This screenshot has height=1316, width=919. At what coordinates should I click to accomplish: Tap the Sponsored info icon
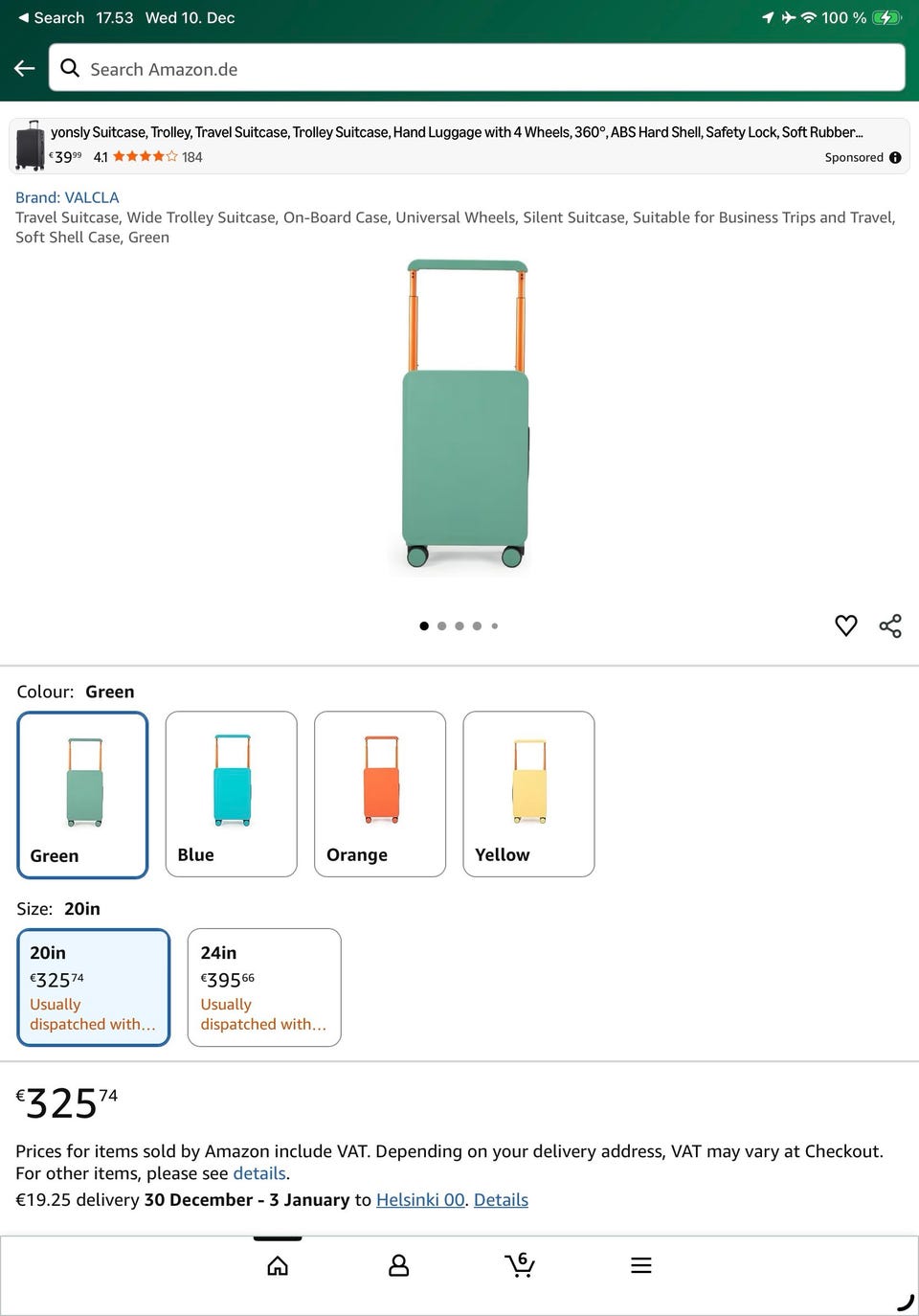coord(895,158)
